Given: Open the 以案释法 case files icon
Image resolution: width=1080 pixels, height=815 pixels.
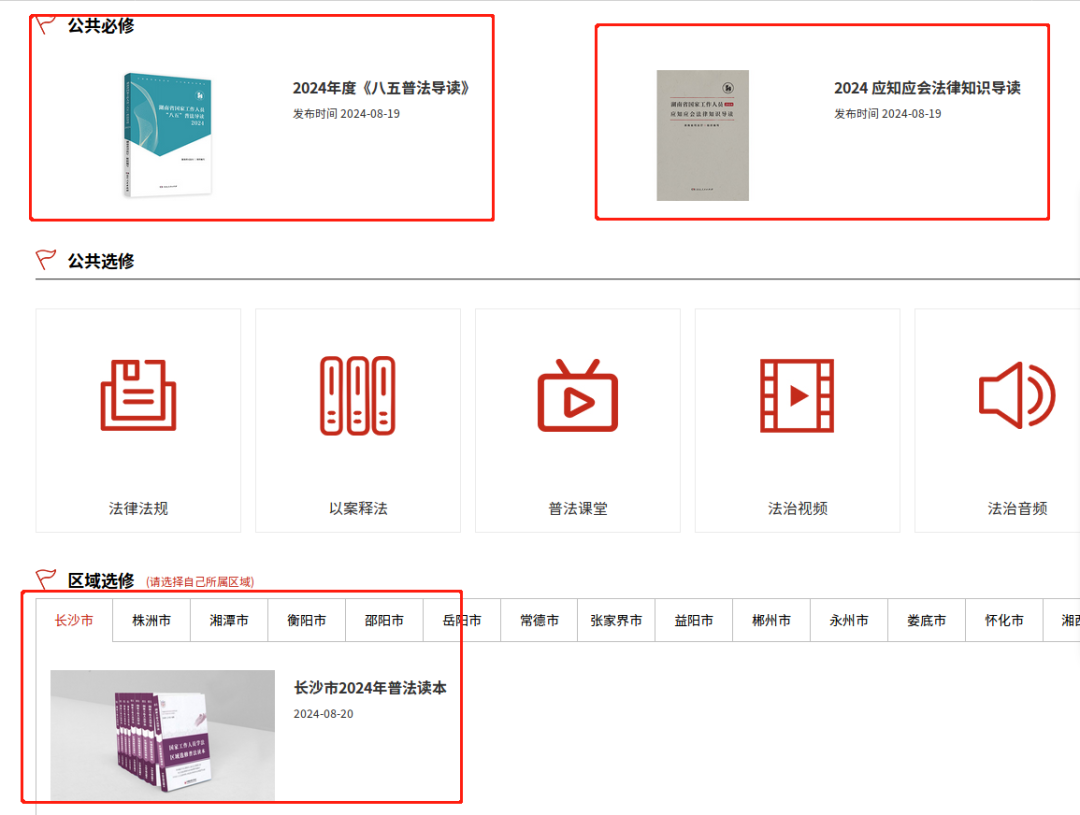Looking at the screenshot, I should [357, 395].
